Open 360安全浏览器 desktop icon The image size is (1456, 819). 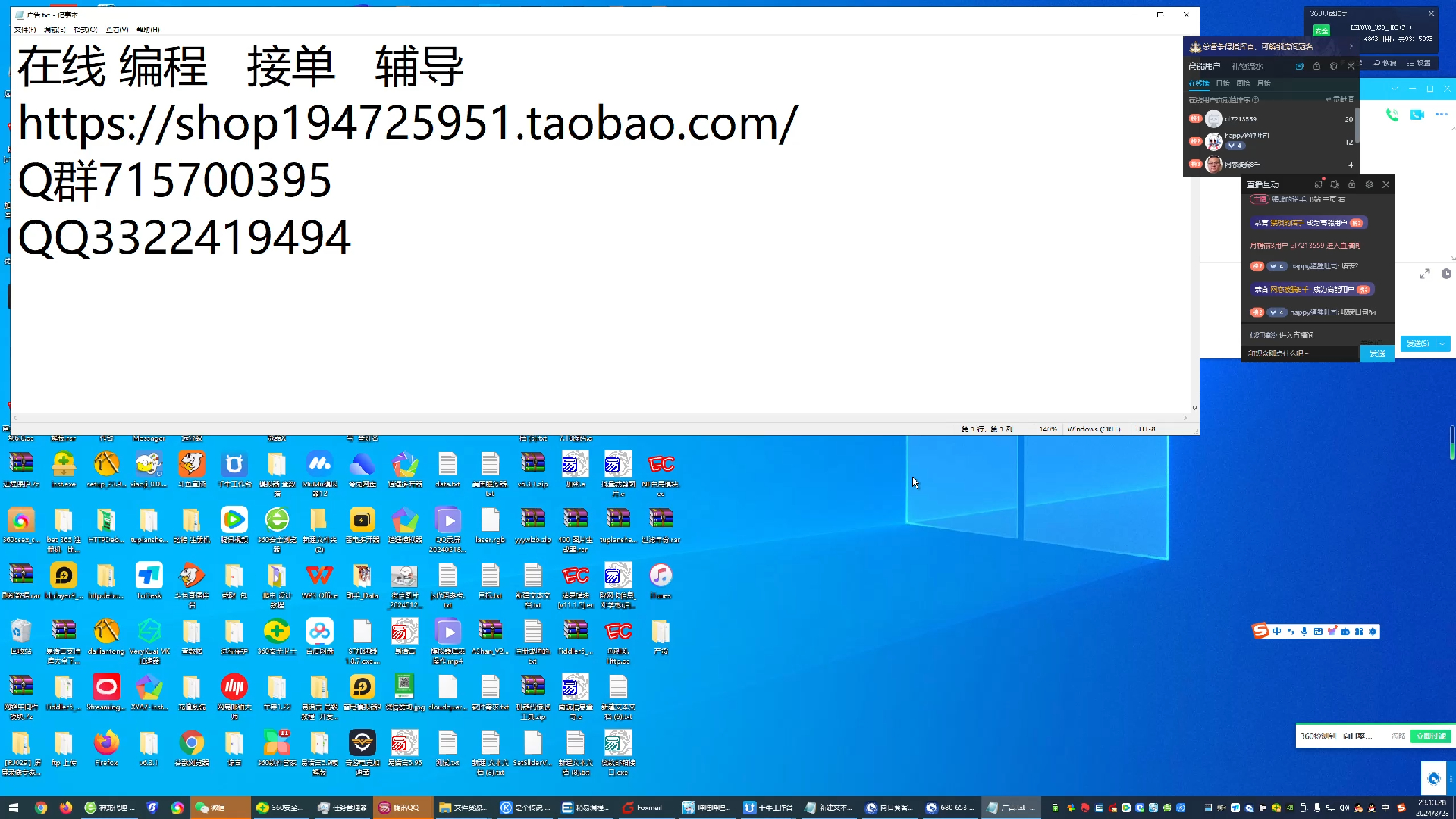277,529
